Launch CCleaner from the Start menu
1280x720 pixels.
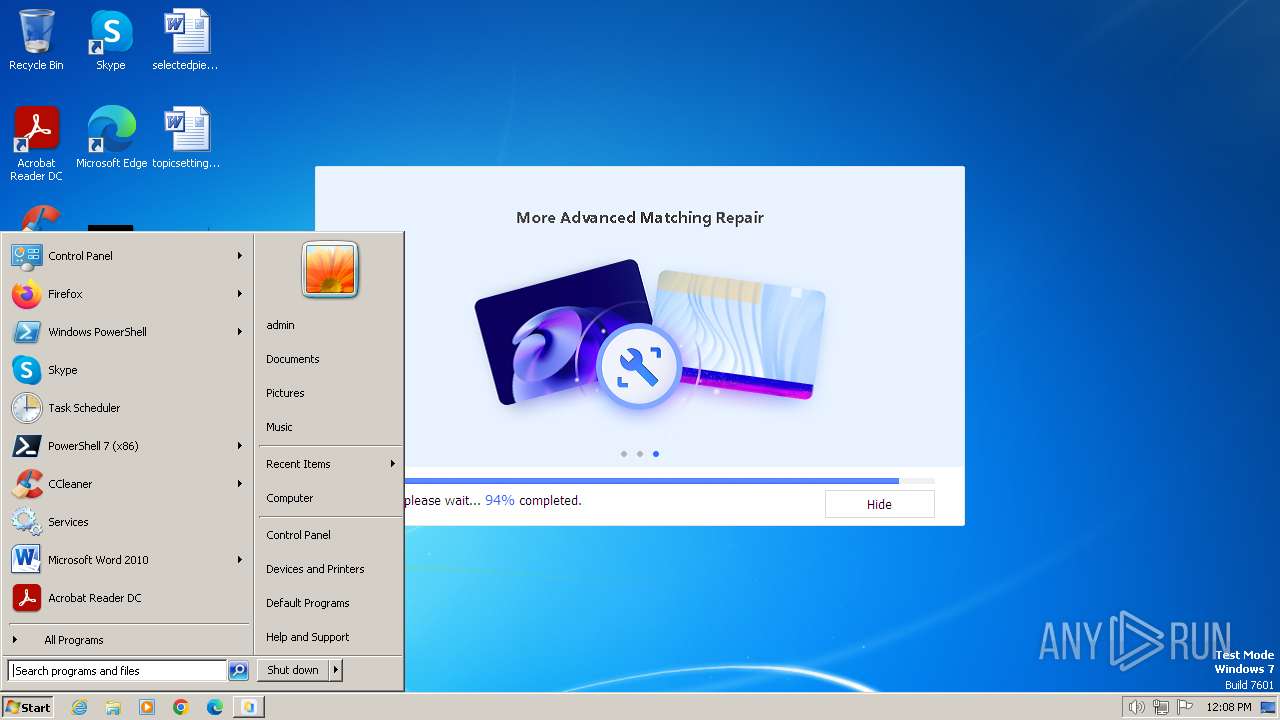point(128,484)
